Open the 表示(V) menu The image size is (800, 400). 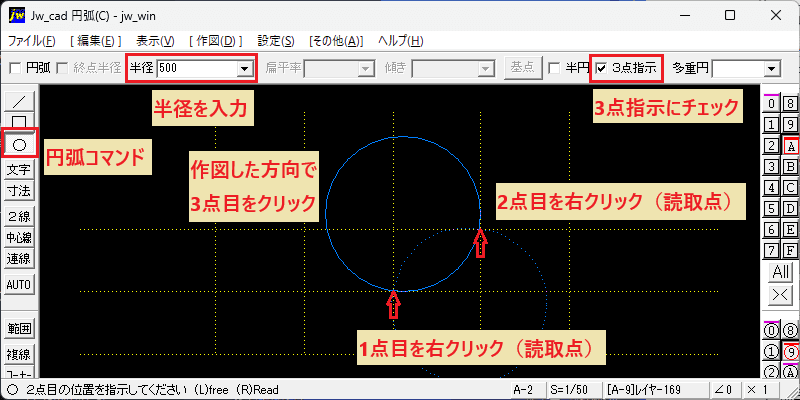tap(155, 41)
